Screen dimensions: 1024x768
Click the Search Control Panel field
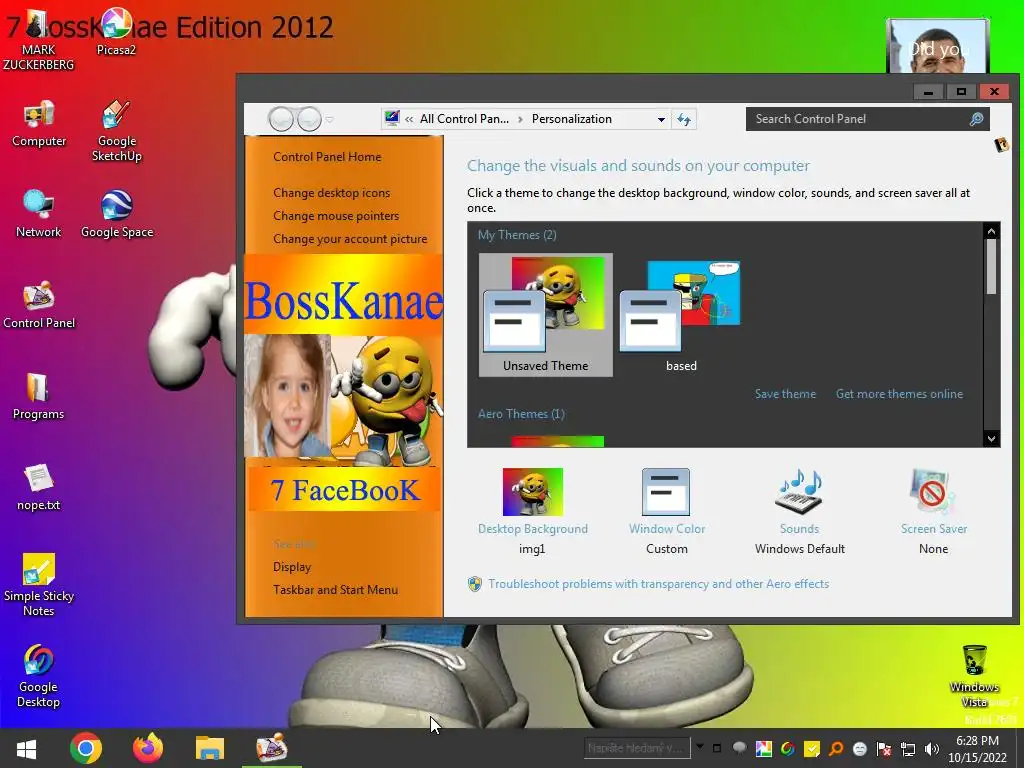(867, 119)
